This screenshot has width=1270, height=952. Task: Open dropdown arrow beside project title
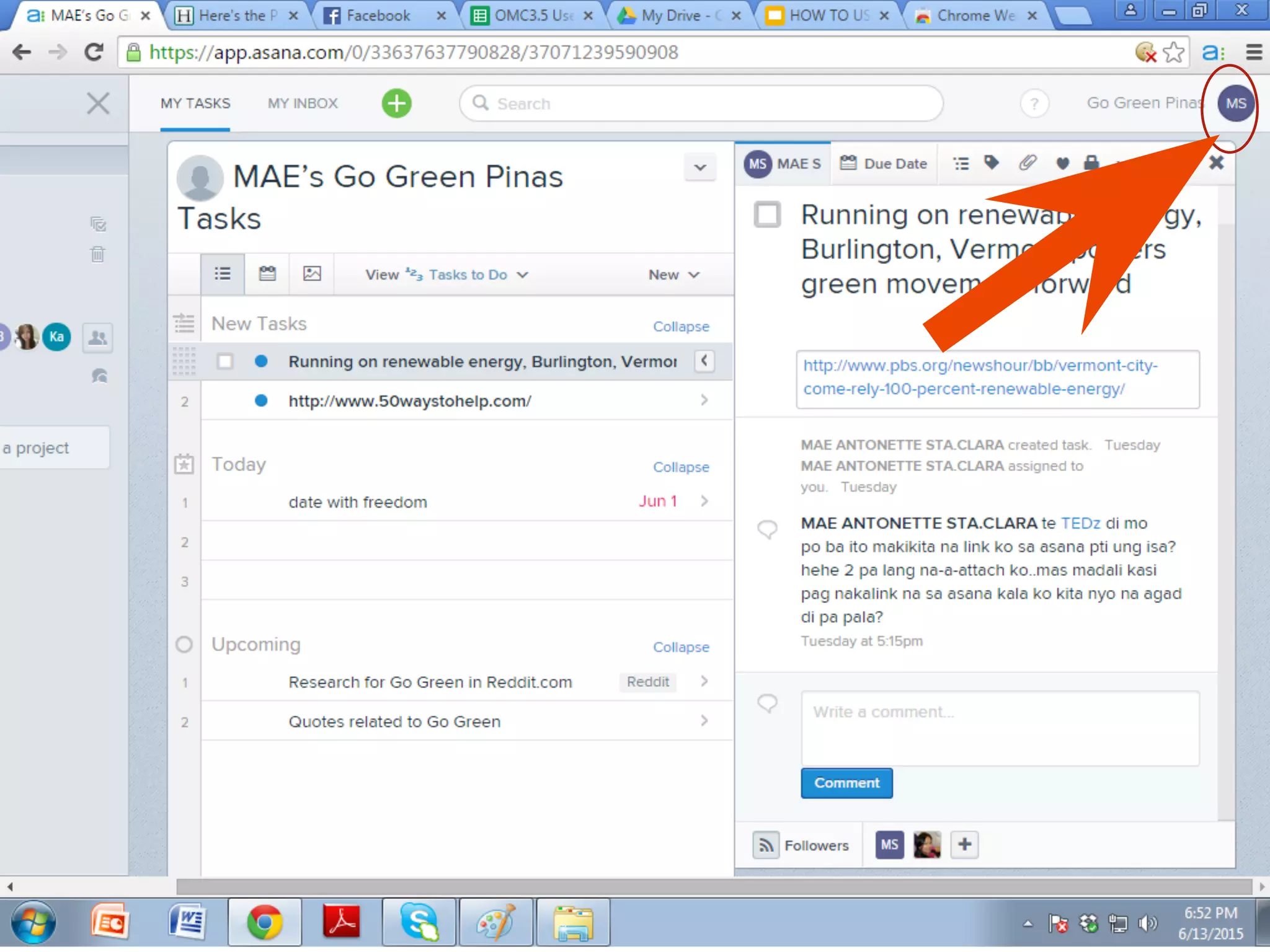pyautogui.click(x=700, y=167)
